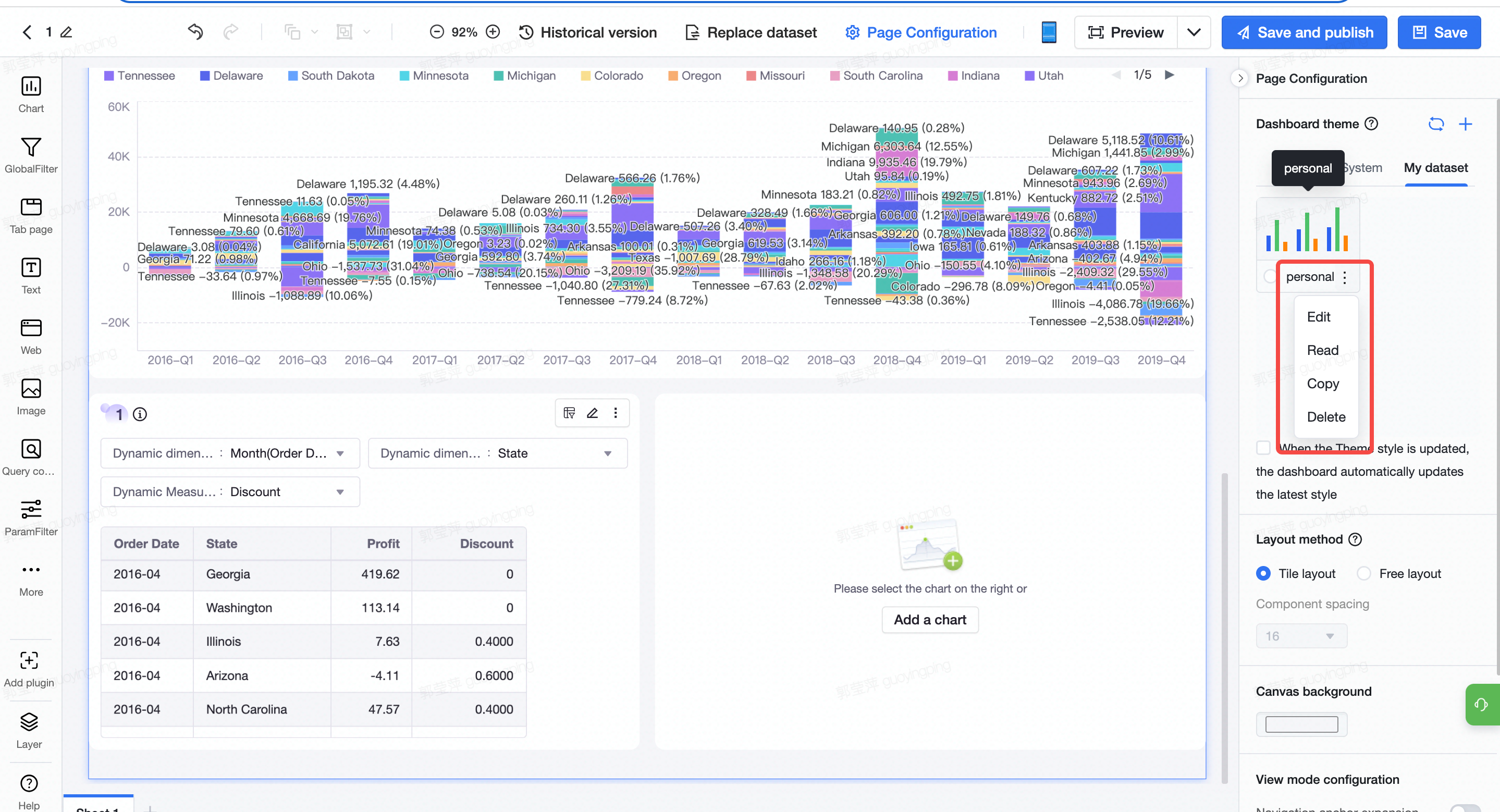
Task: Open the Help menu
Action: tap(29, 792)
